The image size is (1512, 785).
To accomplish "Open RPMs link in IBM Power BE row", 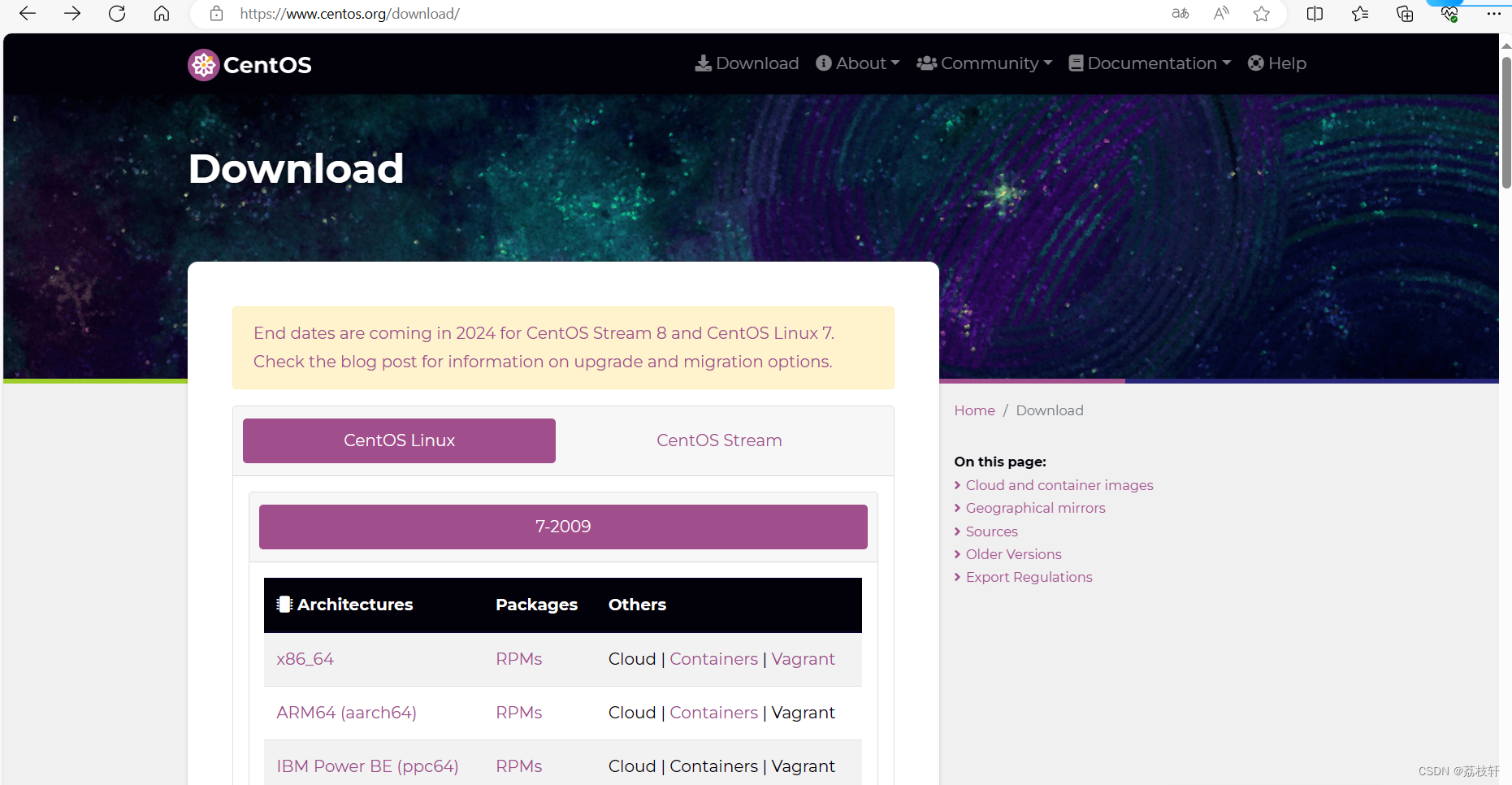I will point(518,766).
